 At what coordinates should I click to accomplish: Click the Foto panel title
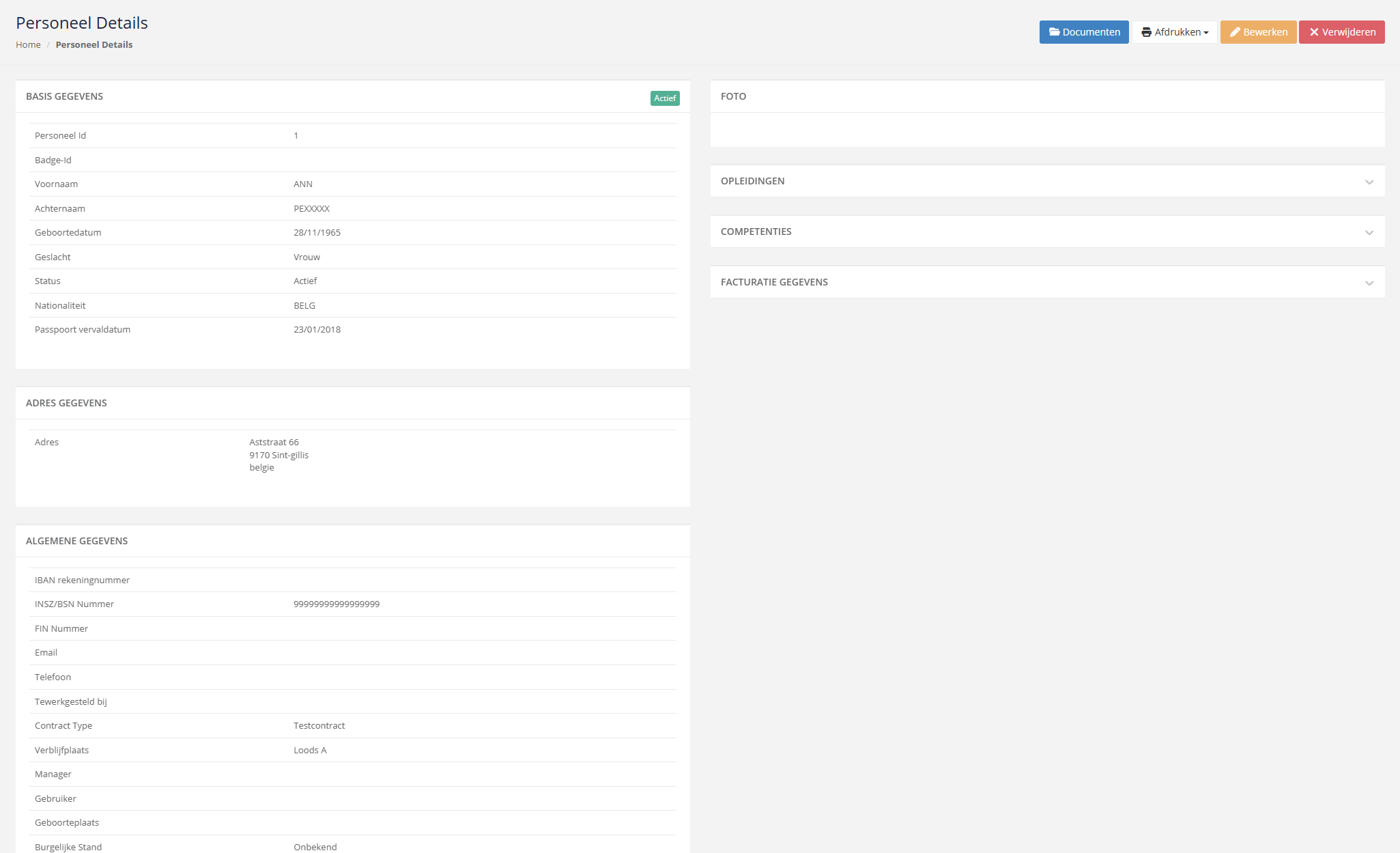[x=733, y=96]
